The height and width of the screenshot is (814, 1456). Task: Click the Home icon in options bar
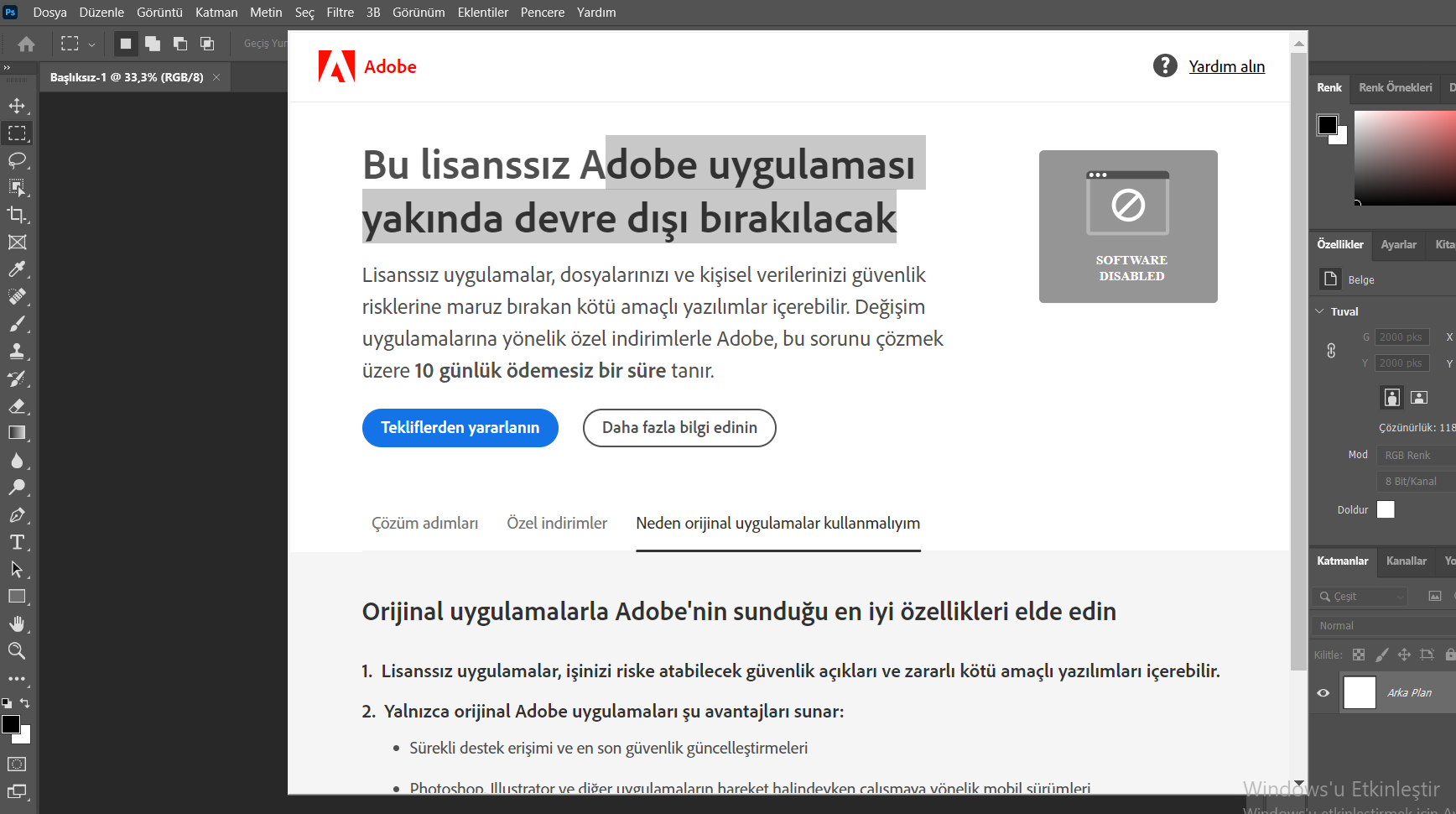[x=27, y=44]
